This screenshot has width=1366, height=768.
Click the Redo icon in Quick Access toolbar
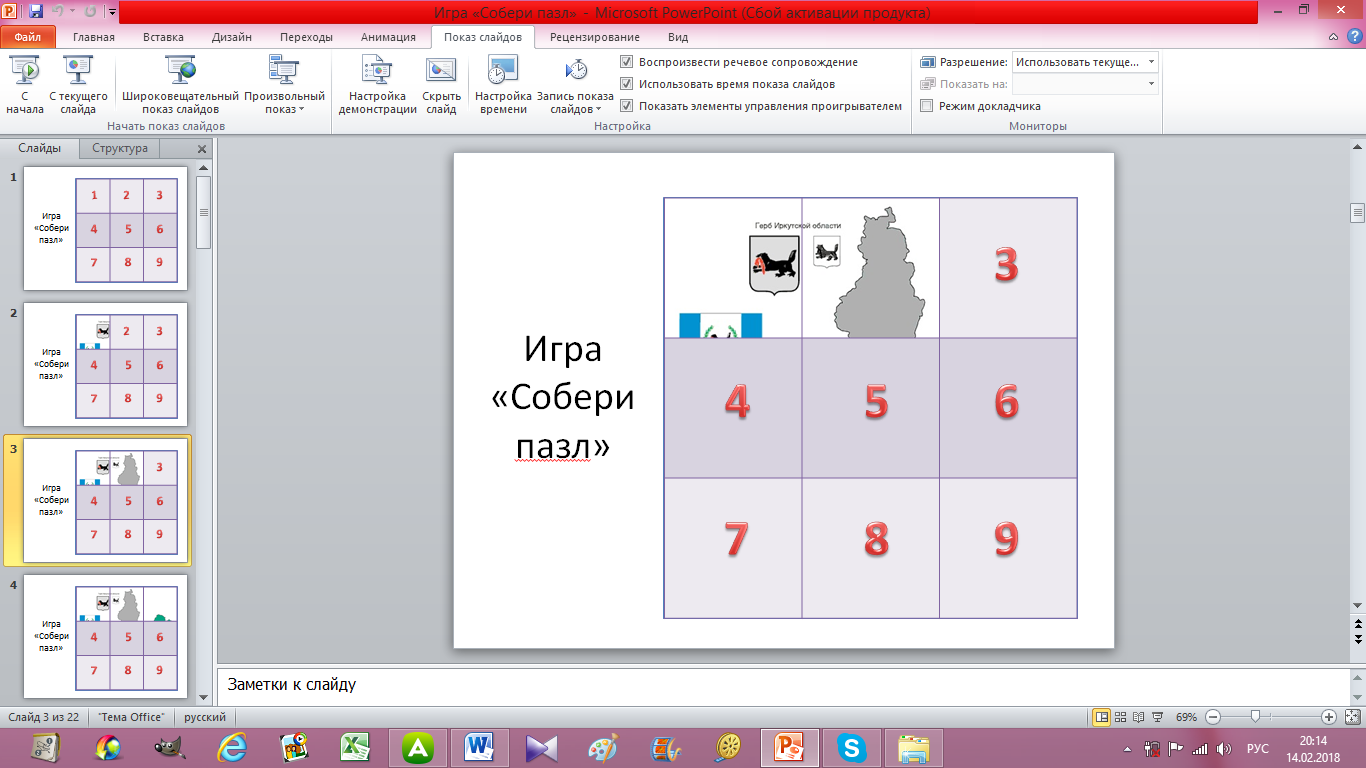[x=90, y=13]
